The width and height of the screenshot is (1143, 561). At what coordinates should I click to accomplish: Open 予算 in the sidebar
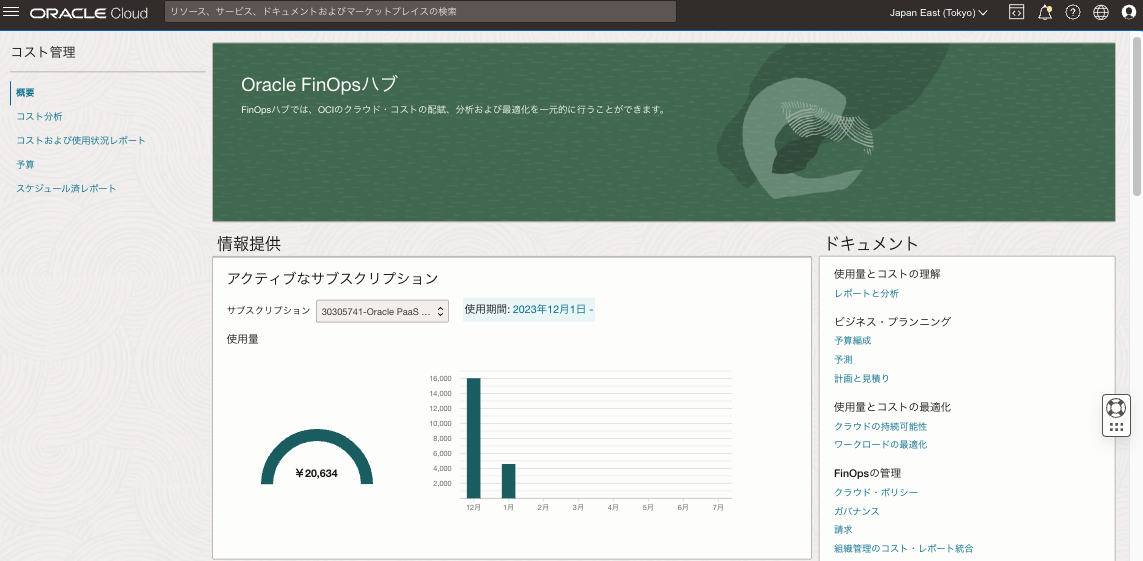tap(26, 165)
